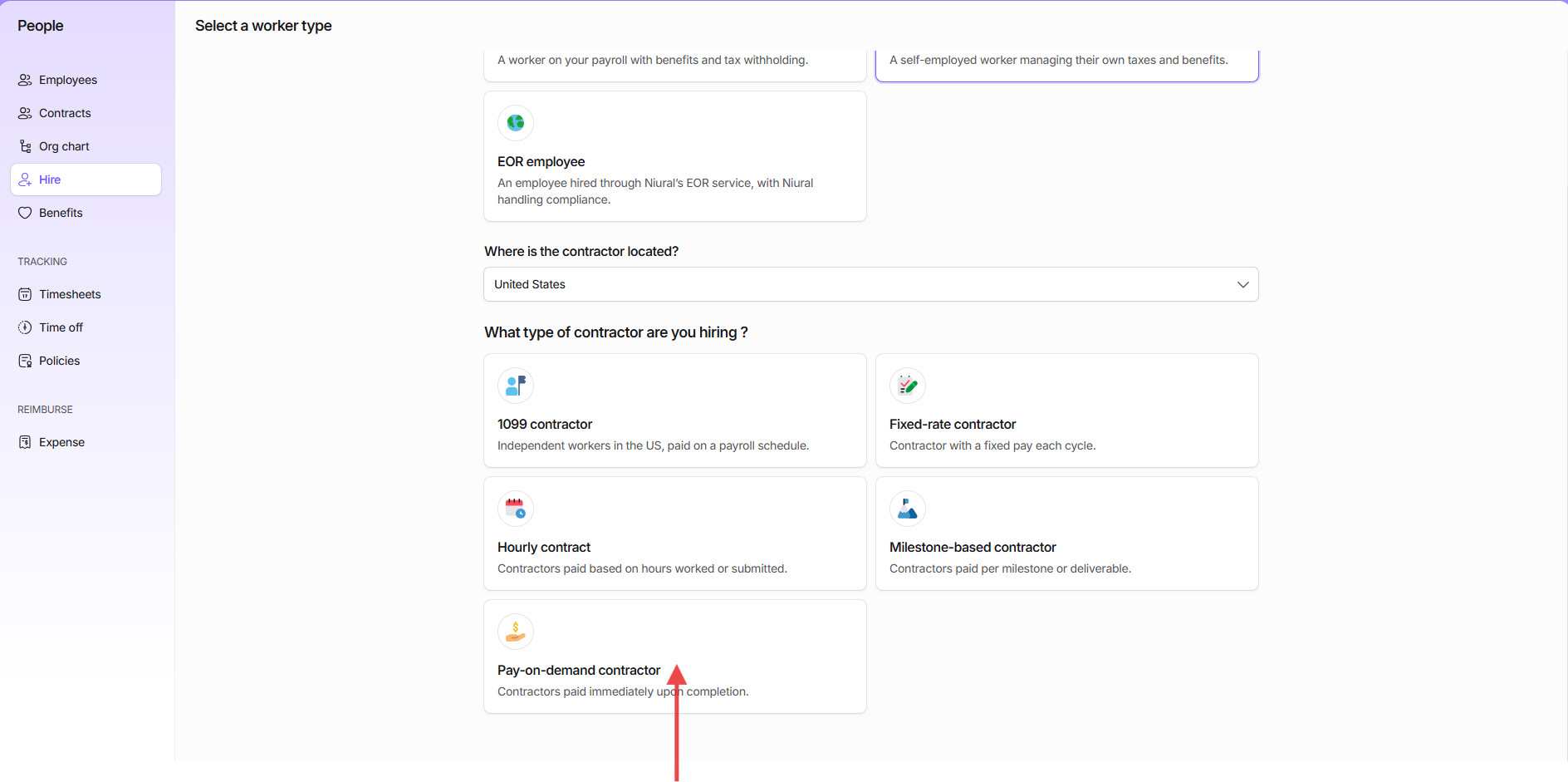
Task: Open the Time off page
Action: pyautogui.click(x=86, y=327)
